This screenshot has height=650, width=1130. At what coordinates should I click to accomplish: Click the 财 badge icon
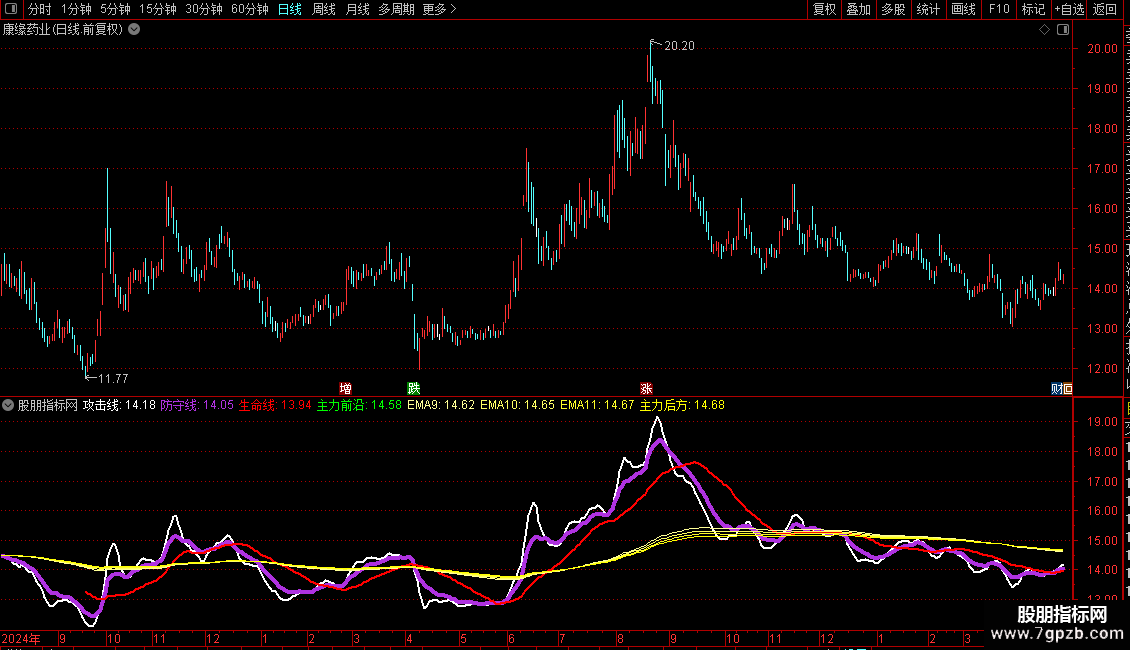pyautogui.click(x=1056, y=388)
